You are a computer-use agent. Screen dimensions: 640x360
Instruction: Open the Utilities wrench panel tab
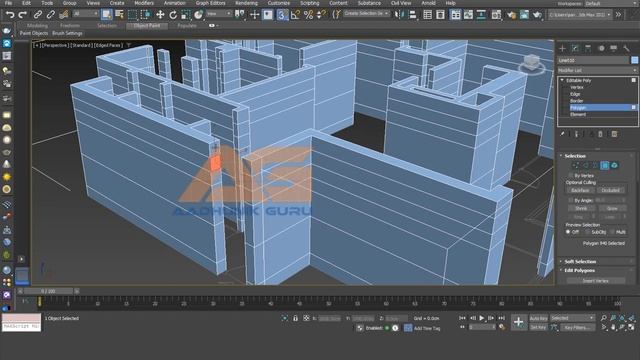(627, 49)
